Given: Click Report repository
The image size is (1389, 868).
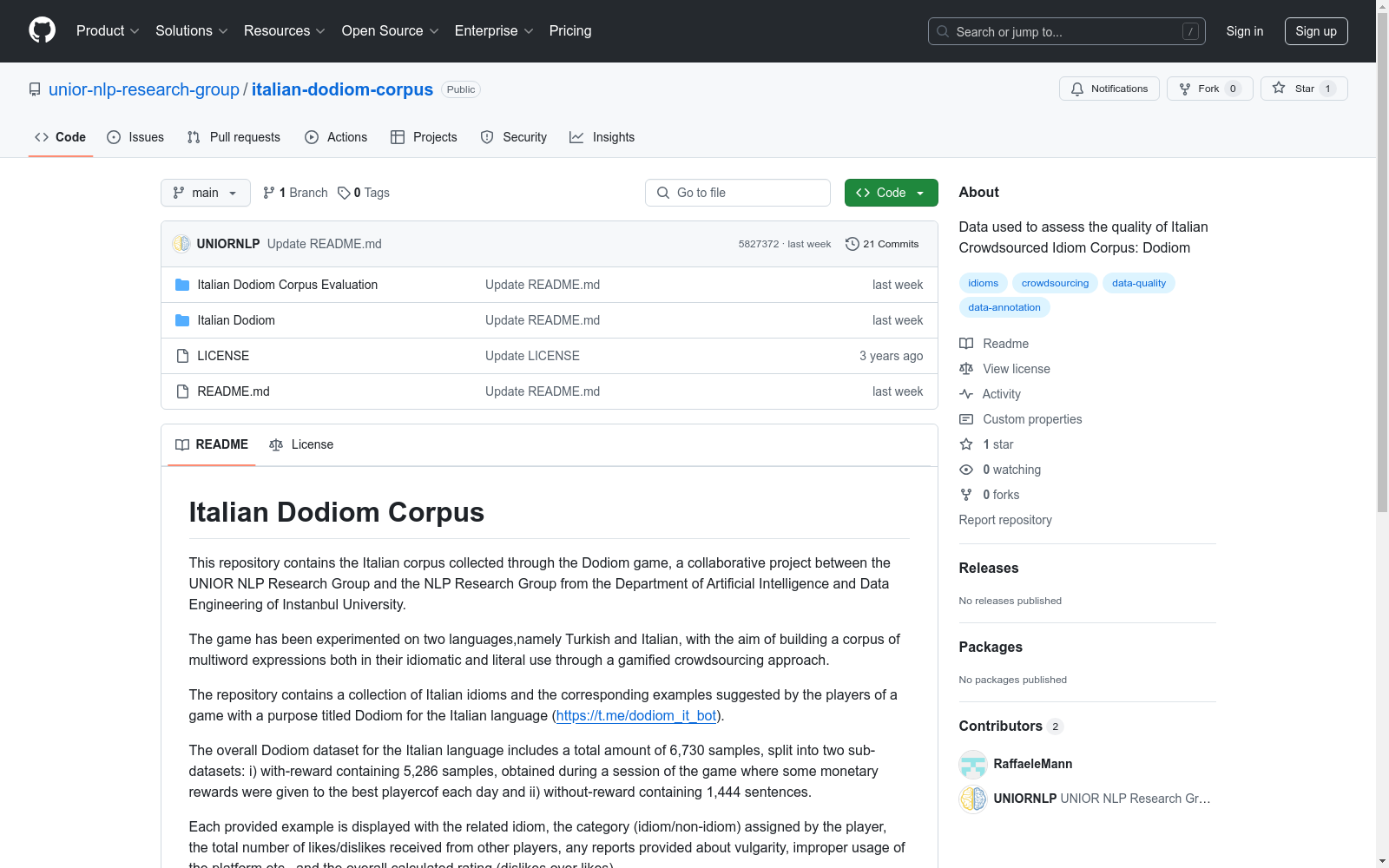Looking at the screenshot, I should pyautogui.click(x=1005, y=520).
